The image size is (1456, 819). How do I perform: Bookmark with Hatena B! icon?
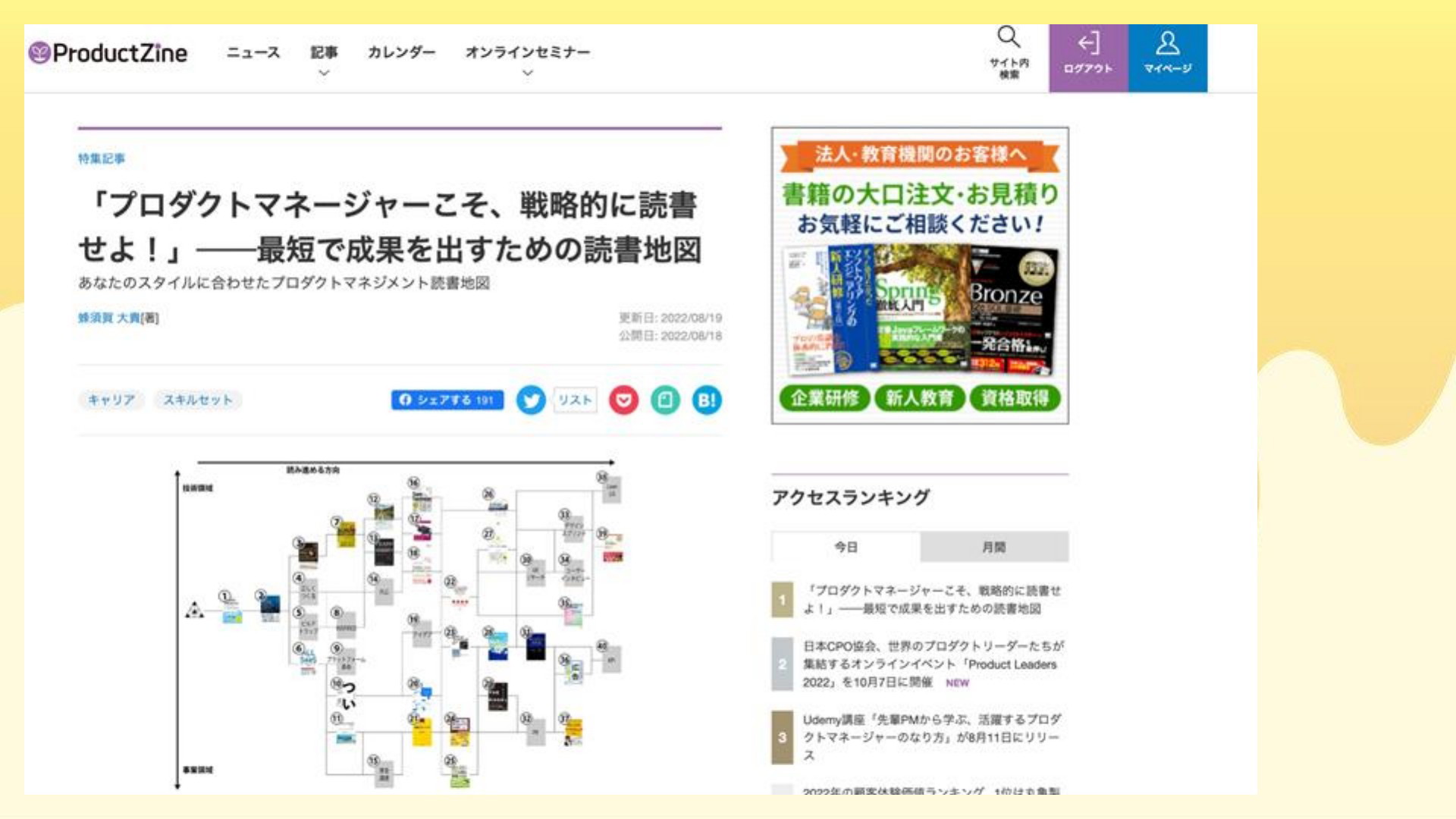click(707, 400)
